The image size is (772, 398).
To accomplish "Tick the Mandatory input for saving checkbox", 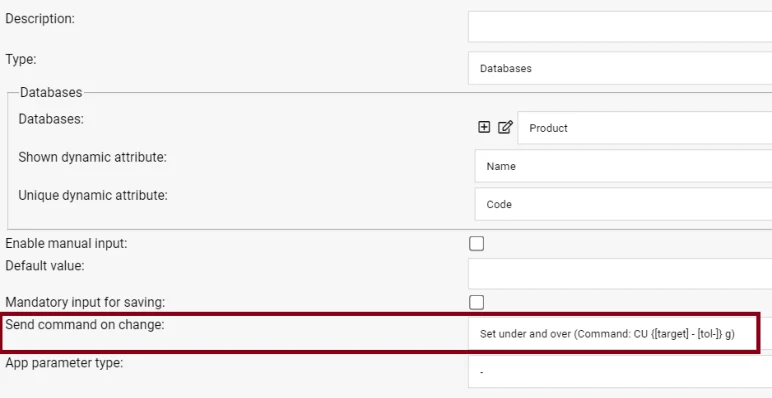I will tap(476, 302).
